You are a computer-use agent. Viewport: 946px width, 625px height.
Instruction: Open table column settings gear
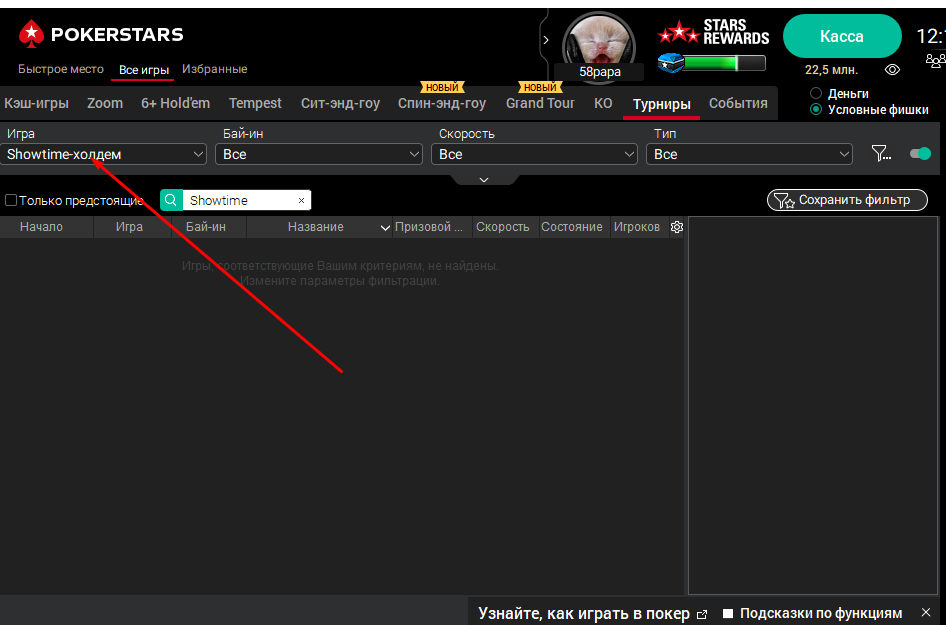(677, 227)
